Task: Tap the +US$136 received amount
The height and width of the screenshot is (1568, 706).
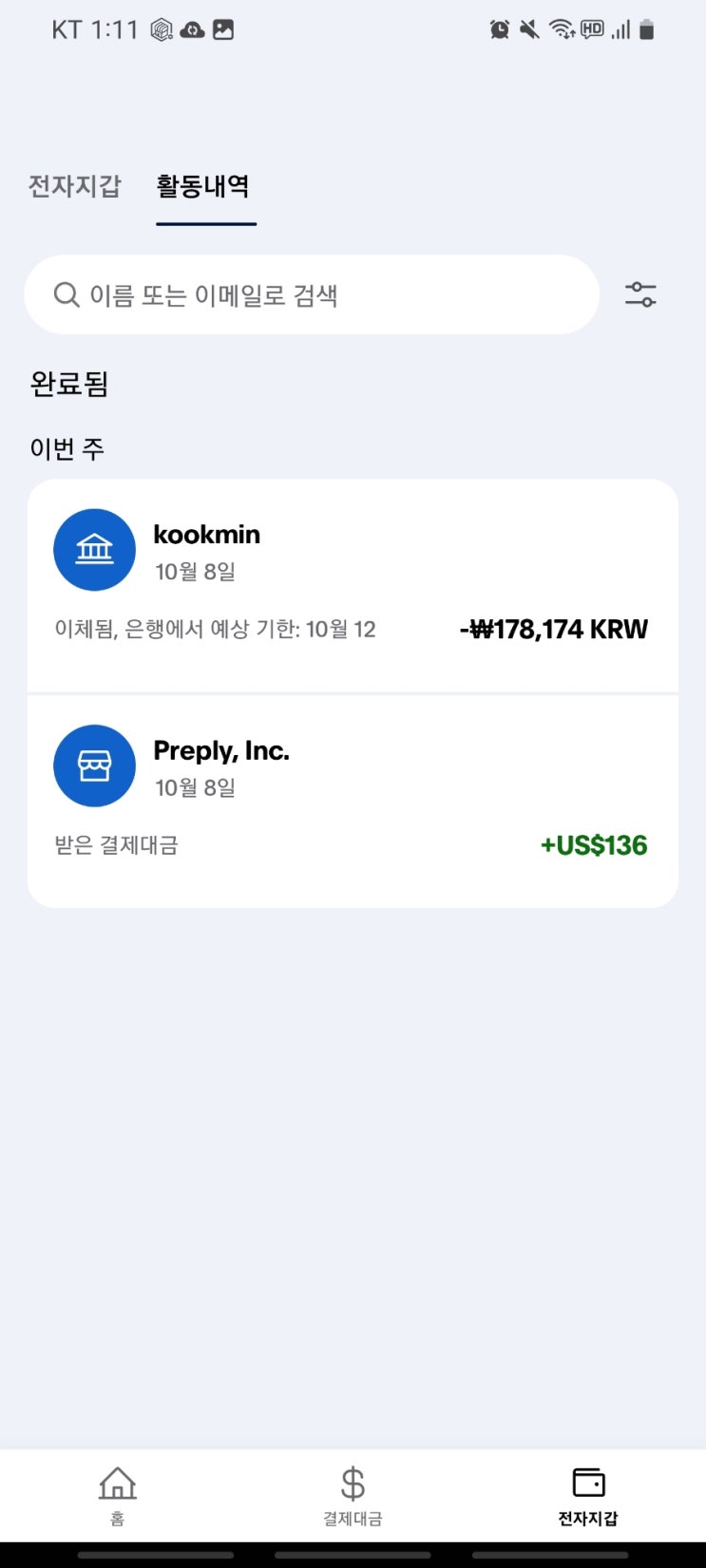Action: tap(594, 845)
